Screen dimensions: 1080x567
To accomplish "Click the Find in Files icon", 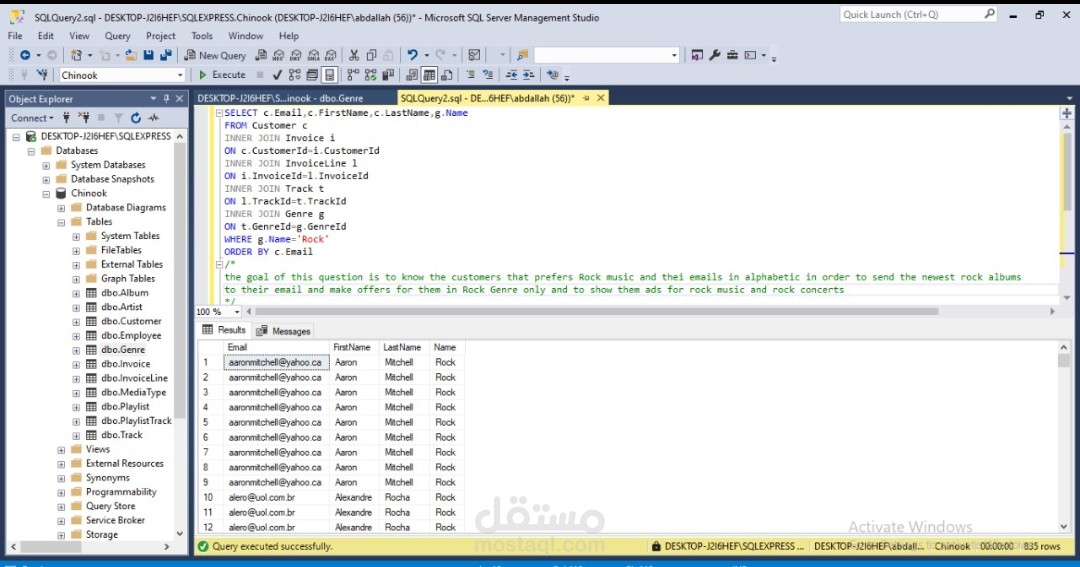I will point(522,55).
